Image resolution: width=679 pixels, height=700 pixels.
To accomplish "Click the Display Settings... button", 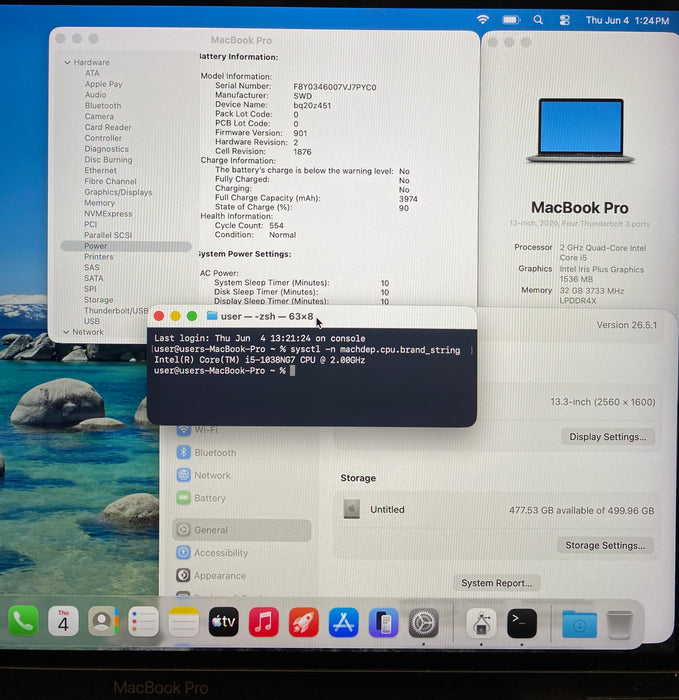I will point(607,437).
